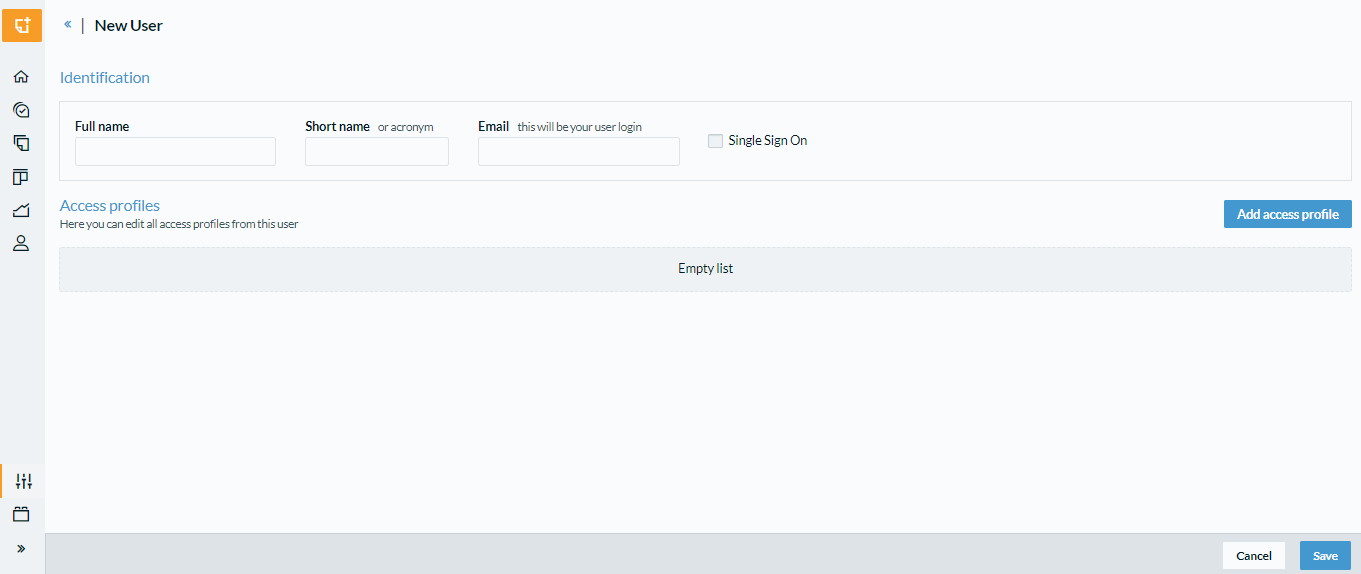The image size is (1361, 574).
Task: Focus the Email input field
Action: coord(579,151)
